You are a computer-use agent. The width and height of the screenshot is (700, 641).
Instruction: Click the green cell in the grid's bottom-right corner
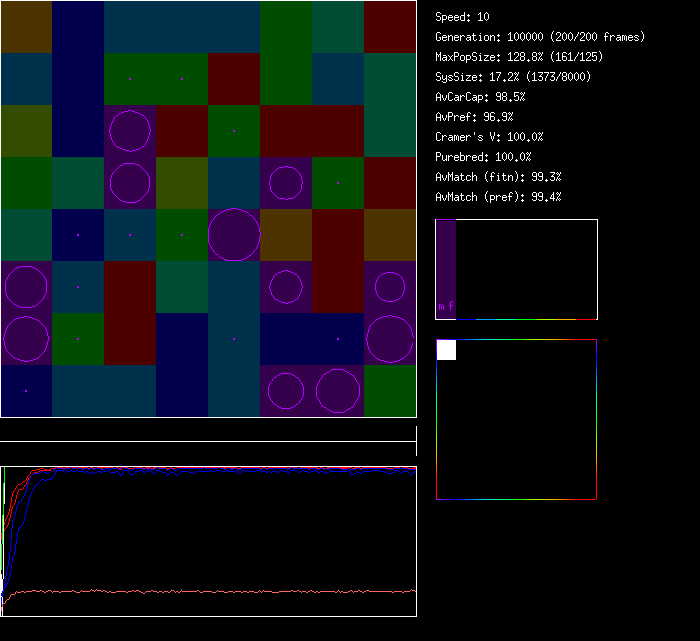[x=390, y=391]
